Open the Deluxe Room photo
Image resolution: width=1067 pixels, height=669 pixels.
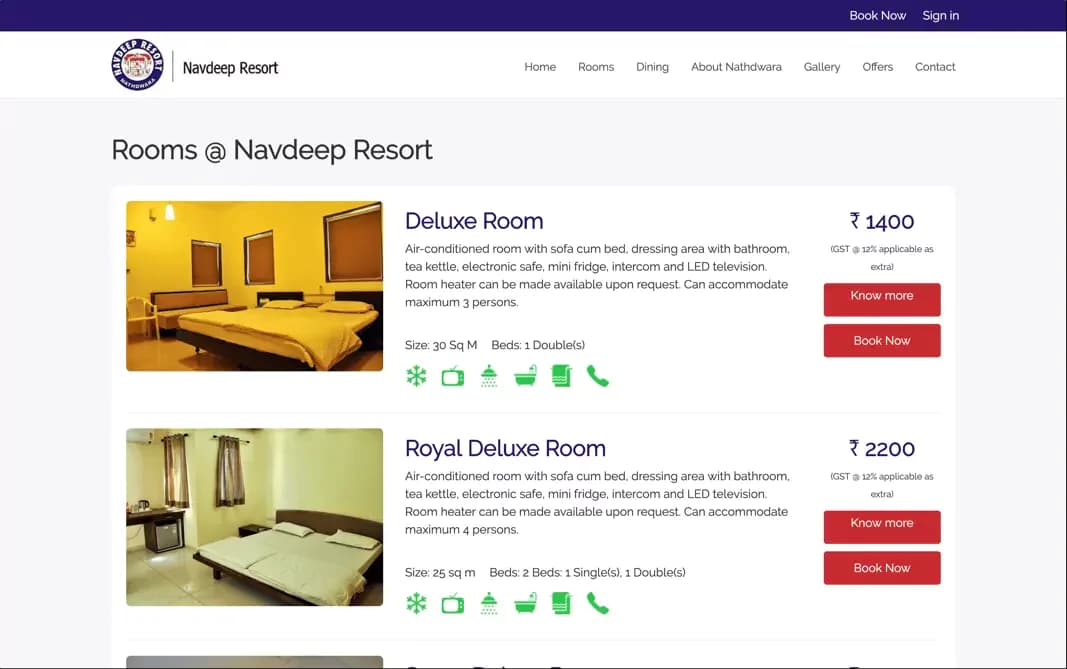point(255,286)
